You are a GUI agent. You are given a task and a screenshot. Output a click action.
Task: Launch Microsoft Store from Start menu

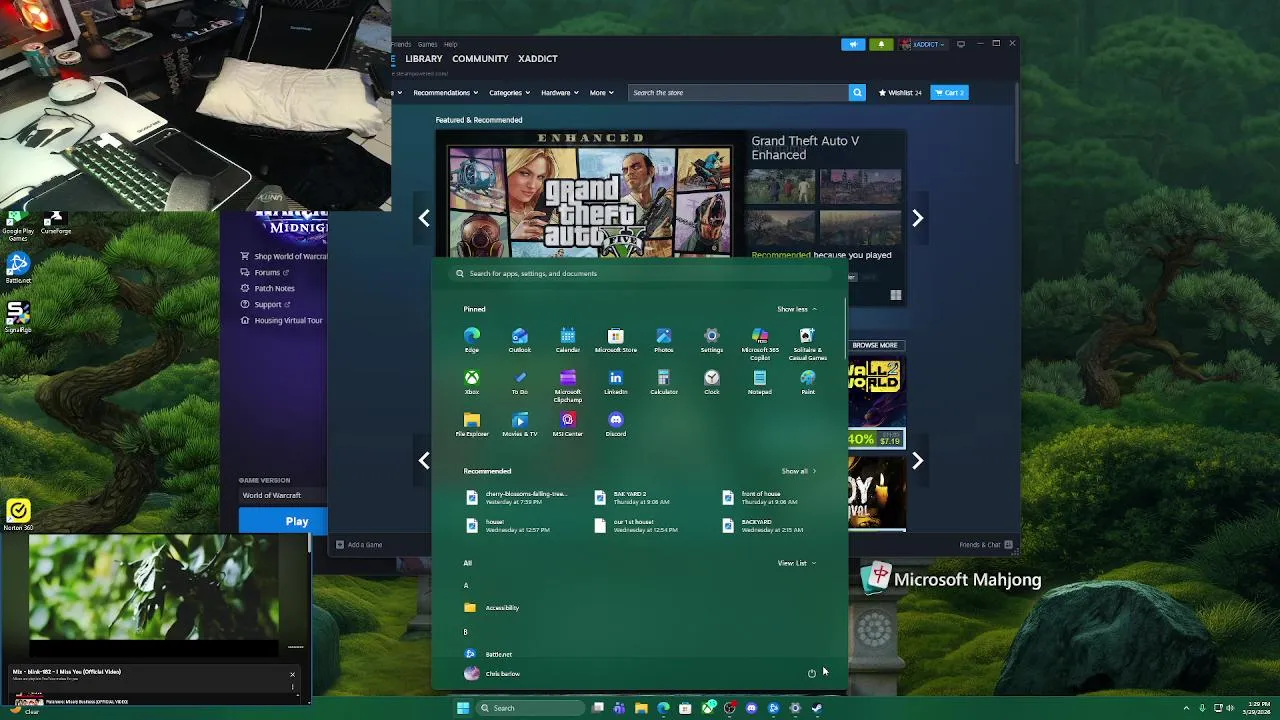(x=616, y=339)
